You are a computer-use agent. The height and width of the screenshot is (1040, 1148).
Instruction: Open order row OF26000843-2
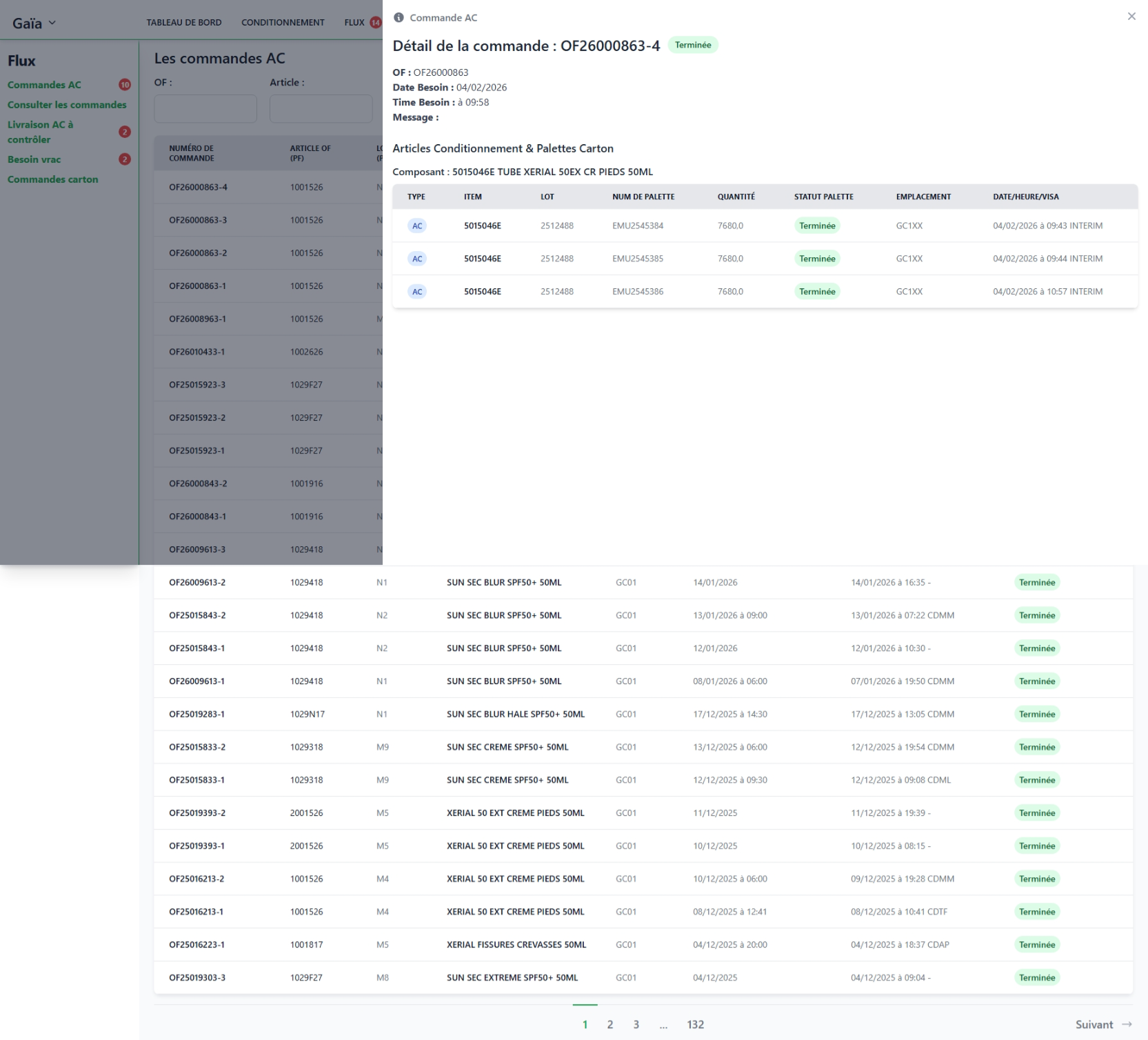(268, 483)
